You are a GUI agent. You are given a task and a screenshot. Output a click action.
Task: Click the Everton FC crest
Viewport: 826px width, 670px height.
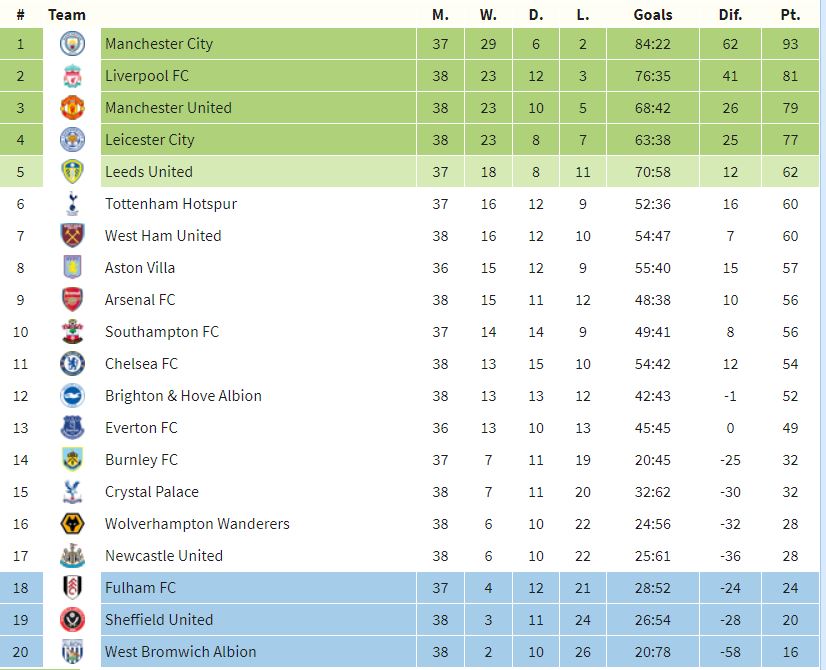(x=72, y=428)
